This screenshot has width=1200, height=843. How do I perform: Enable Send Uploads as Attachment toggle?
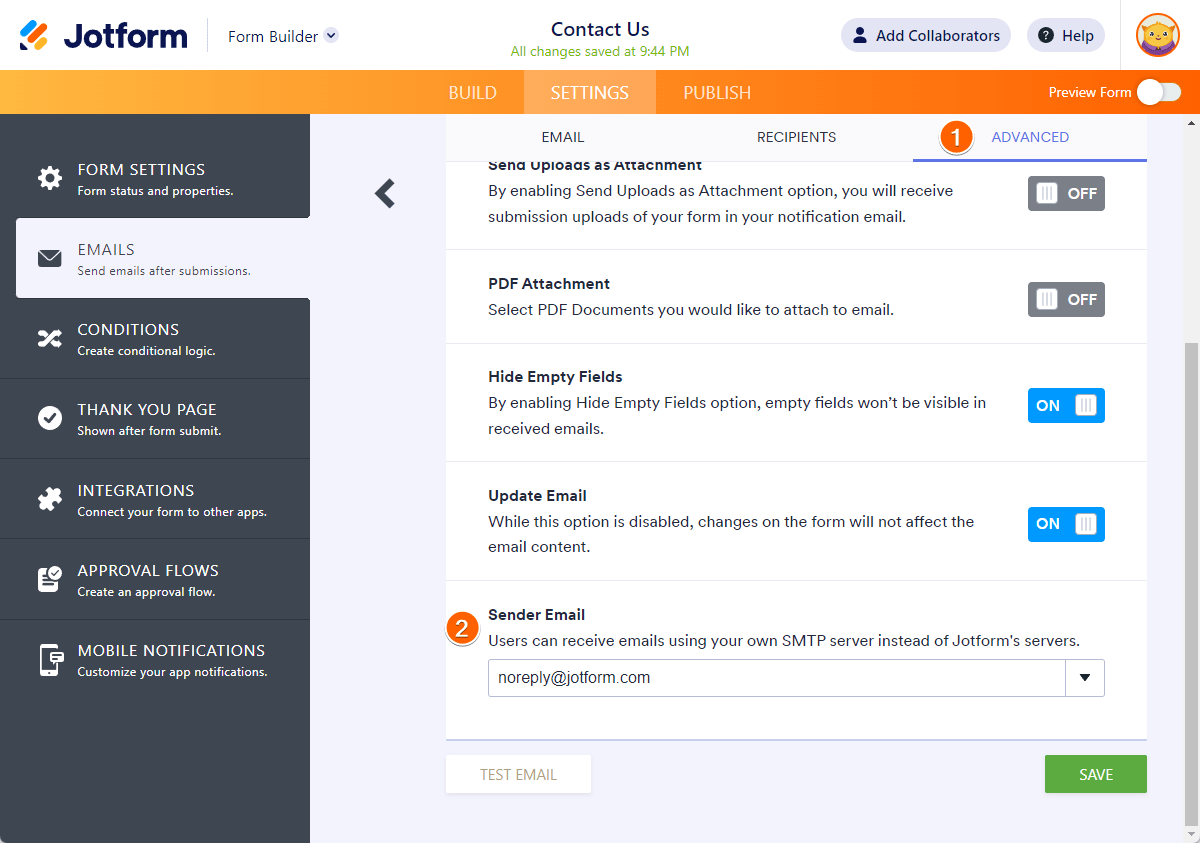tap(1066, 194)
